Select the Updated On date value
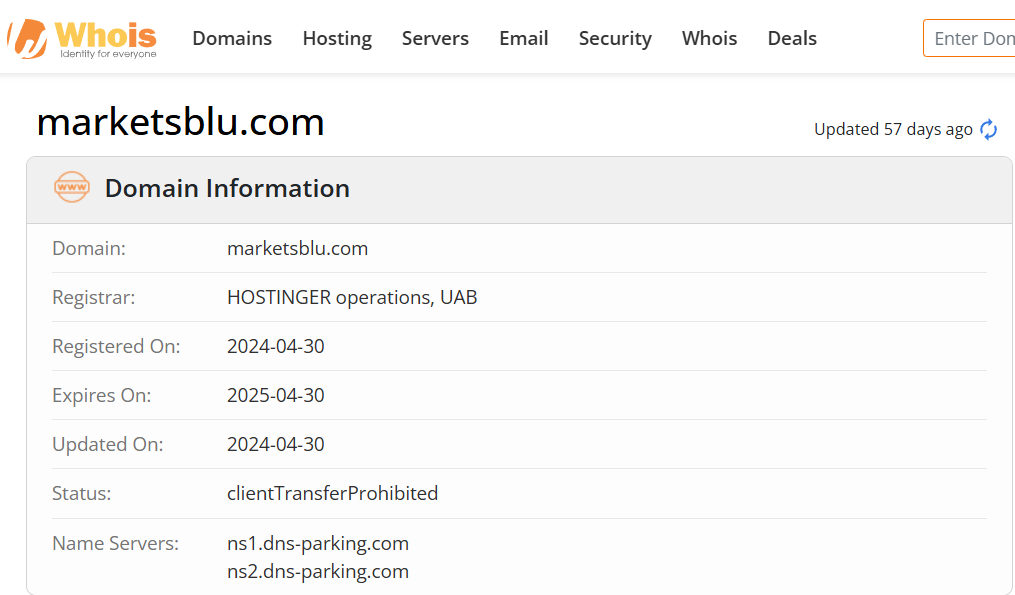Screen dimensions: 1015x595 click(x=276, y=444)
